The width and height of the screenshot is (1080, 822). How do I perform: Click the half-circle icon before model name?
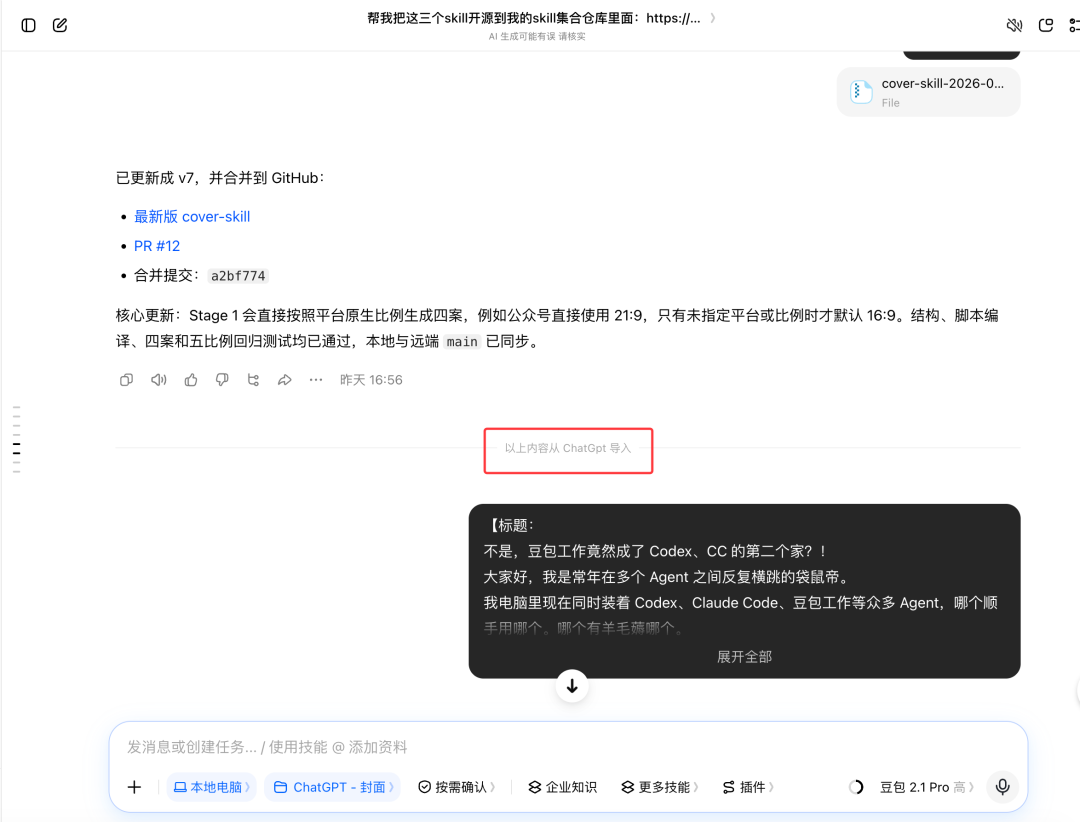(856, 787)
